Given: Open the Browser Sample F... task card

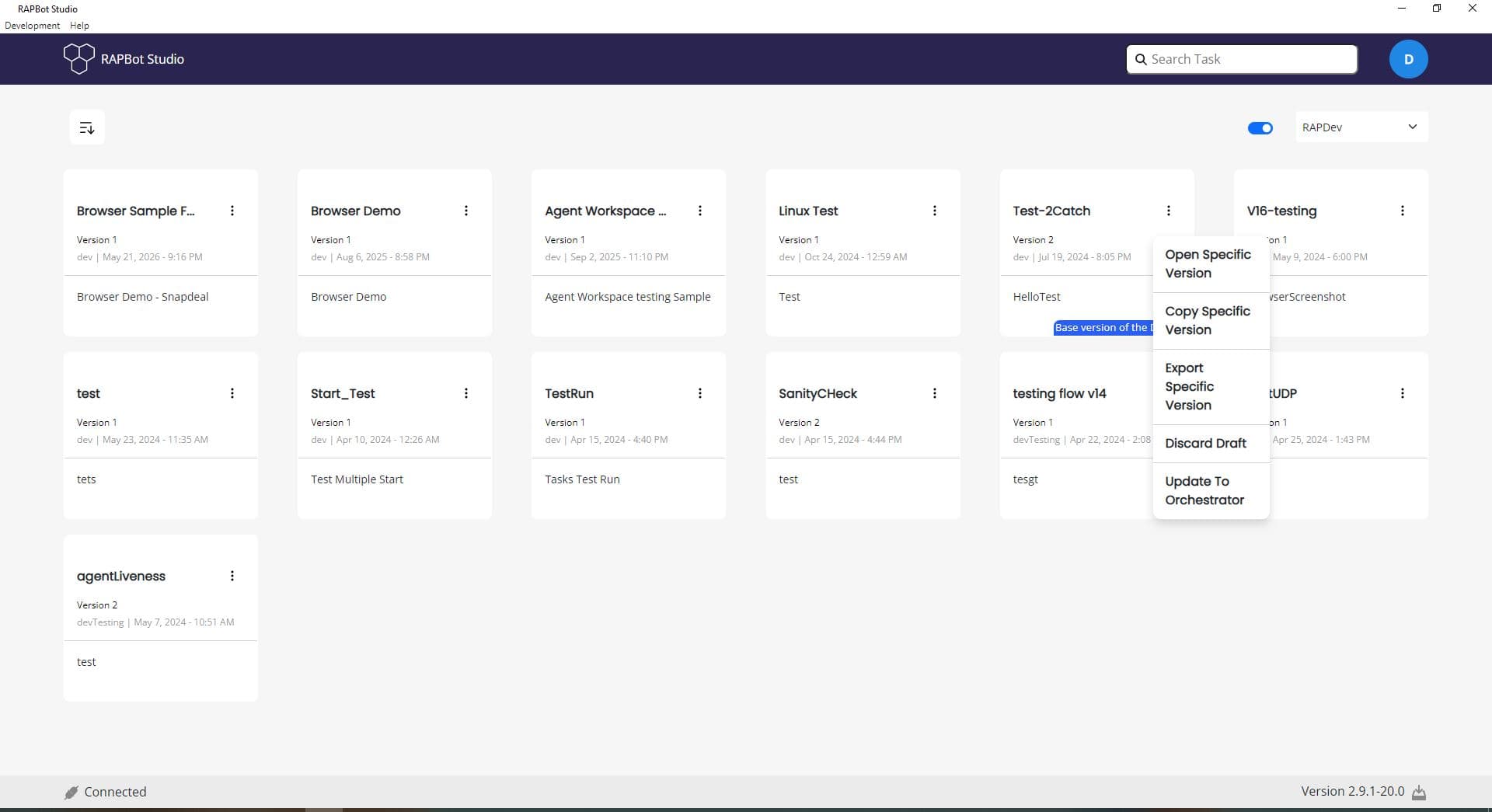Looking at the screenshot, I should coord(160,253).
